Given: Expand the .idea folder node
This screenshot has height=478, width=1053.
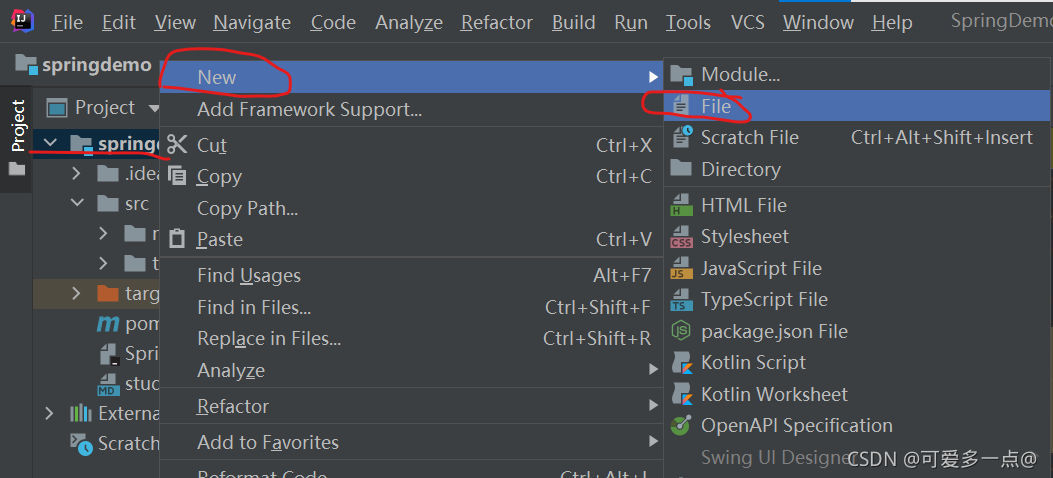Looking at the screenshot, I should [x=77, y=173].
